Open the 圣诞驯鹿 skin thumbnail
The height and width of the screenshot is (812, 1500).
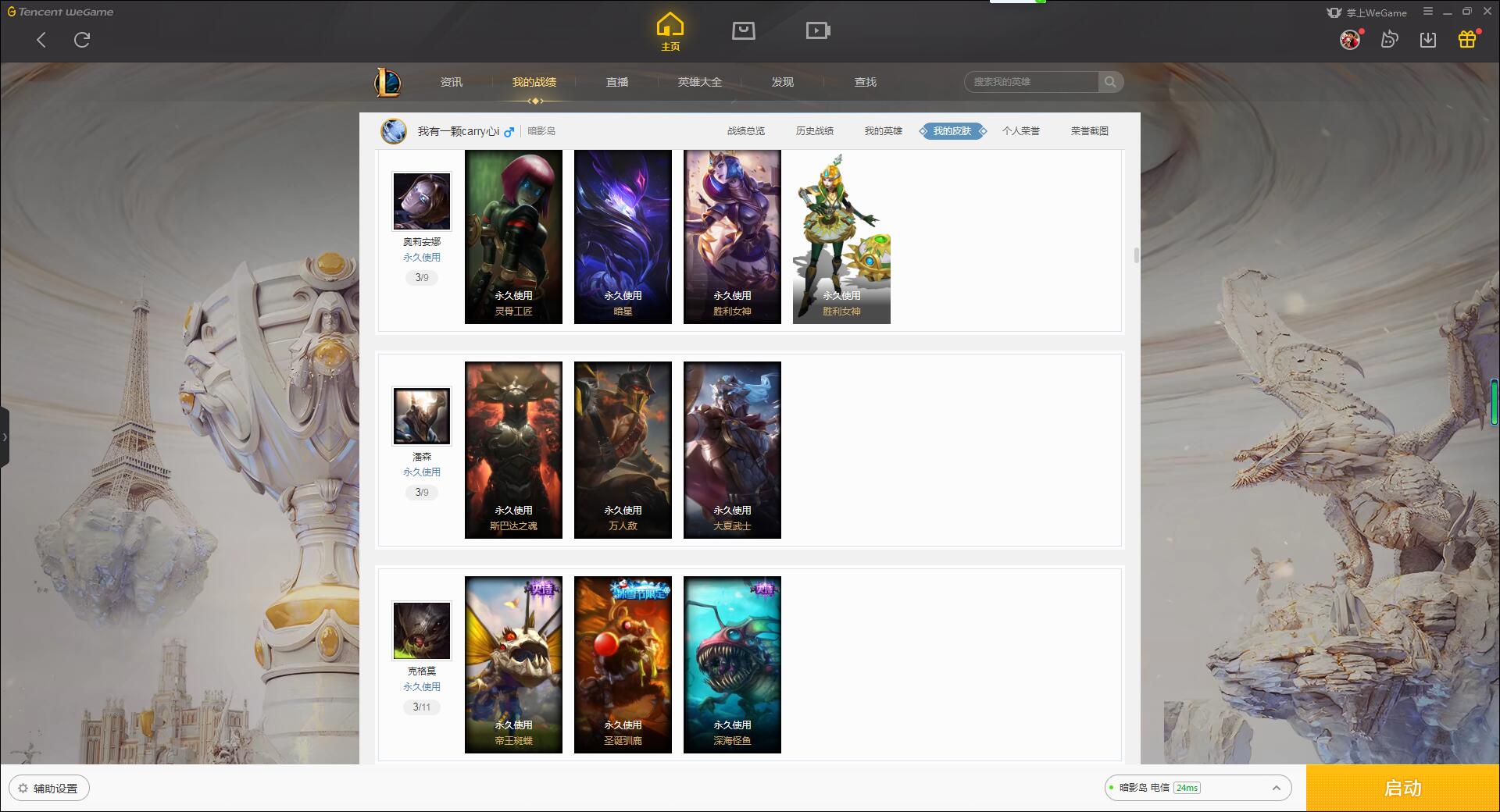coord(623,664)
